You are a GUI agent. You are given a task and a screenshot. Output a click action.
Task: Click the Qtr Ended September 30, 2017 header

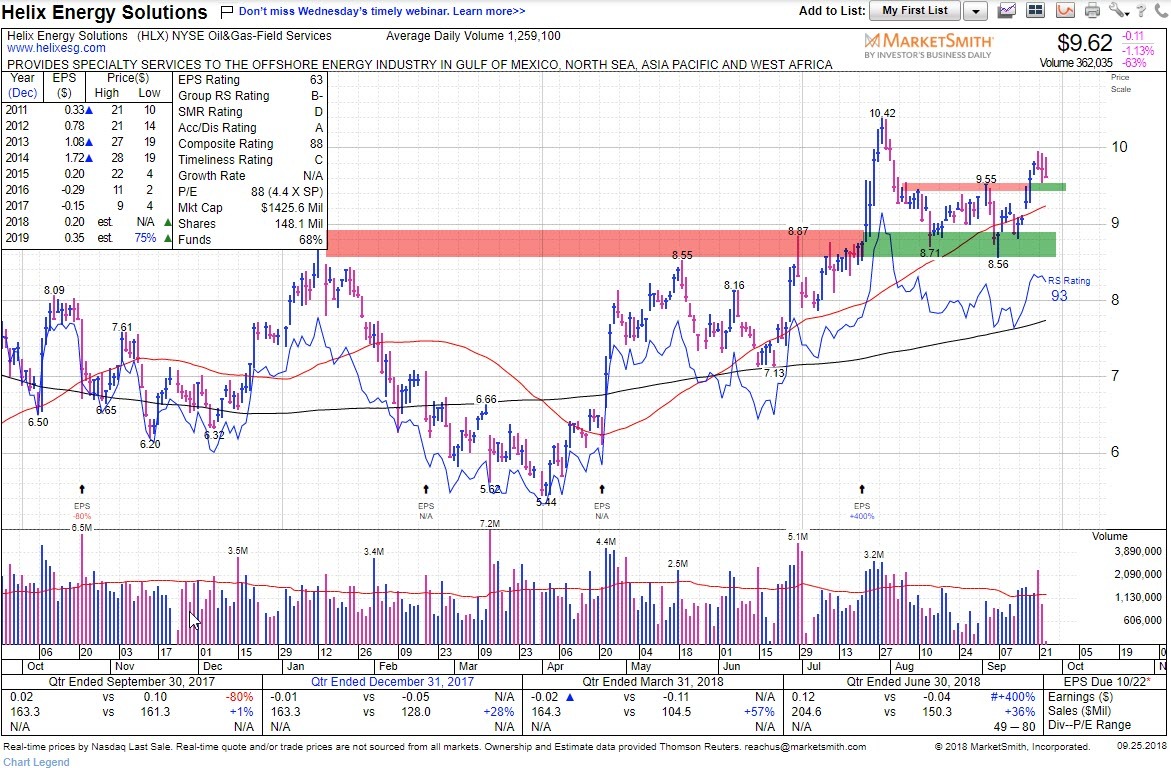(131, 682)
